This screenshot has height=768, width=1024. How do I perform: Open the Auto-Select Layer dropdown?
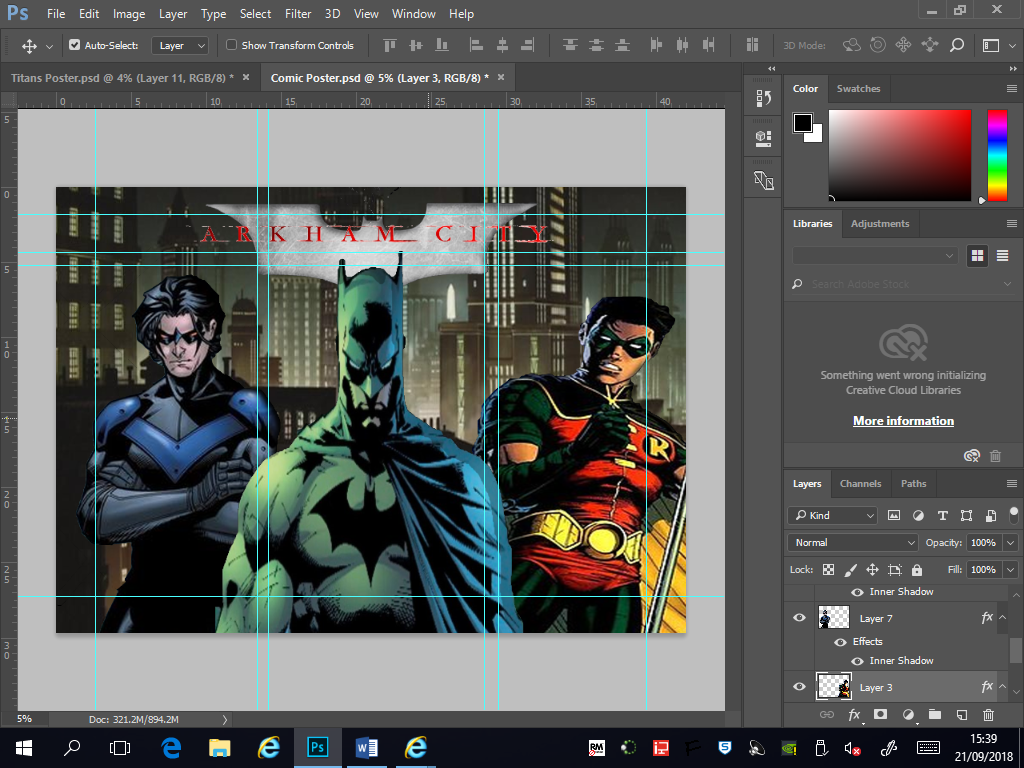181,45
